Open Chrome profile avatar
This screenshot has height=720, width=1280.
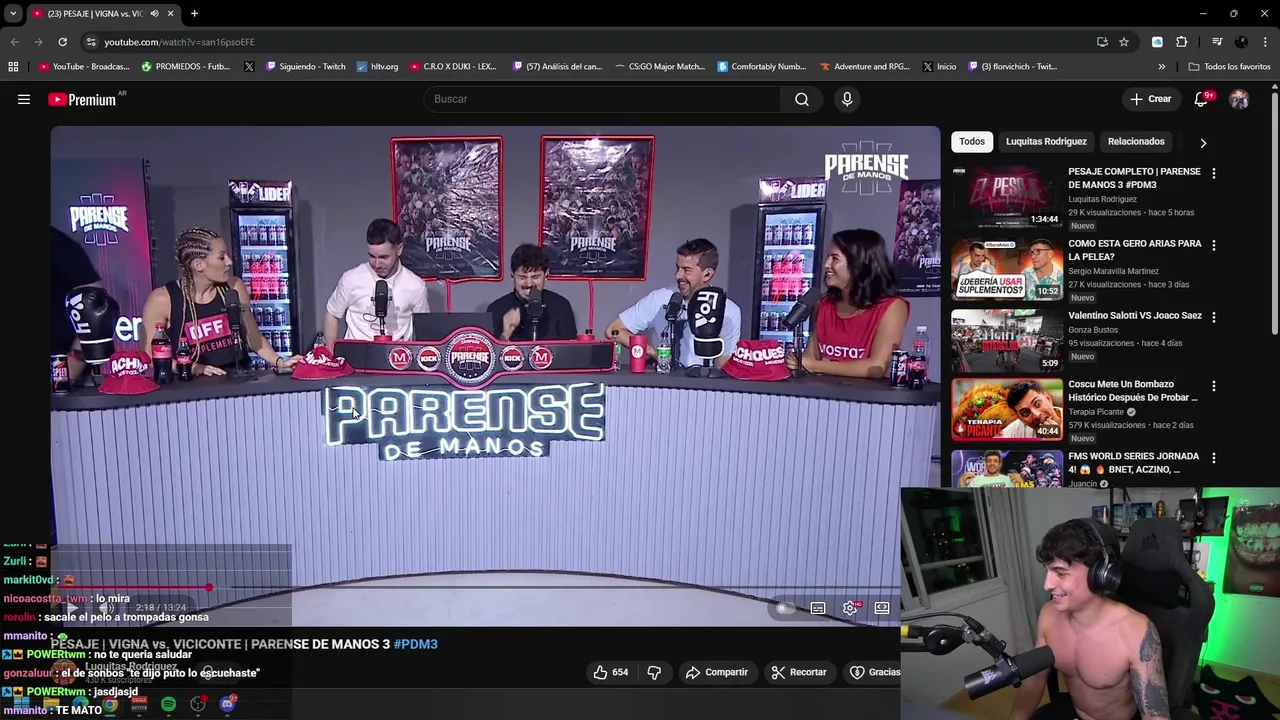point(1241,42)
